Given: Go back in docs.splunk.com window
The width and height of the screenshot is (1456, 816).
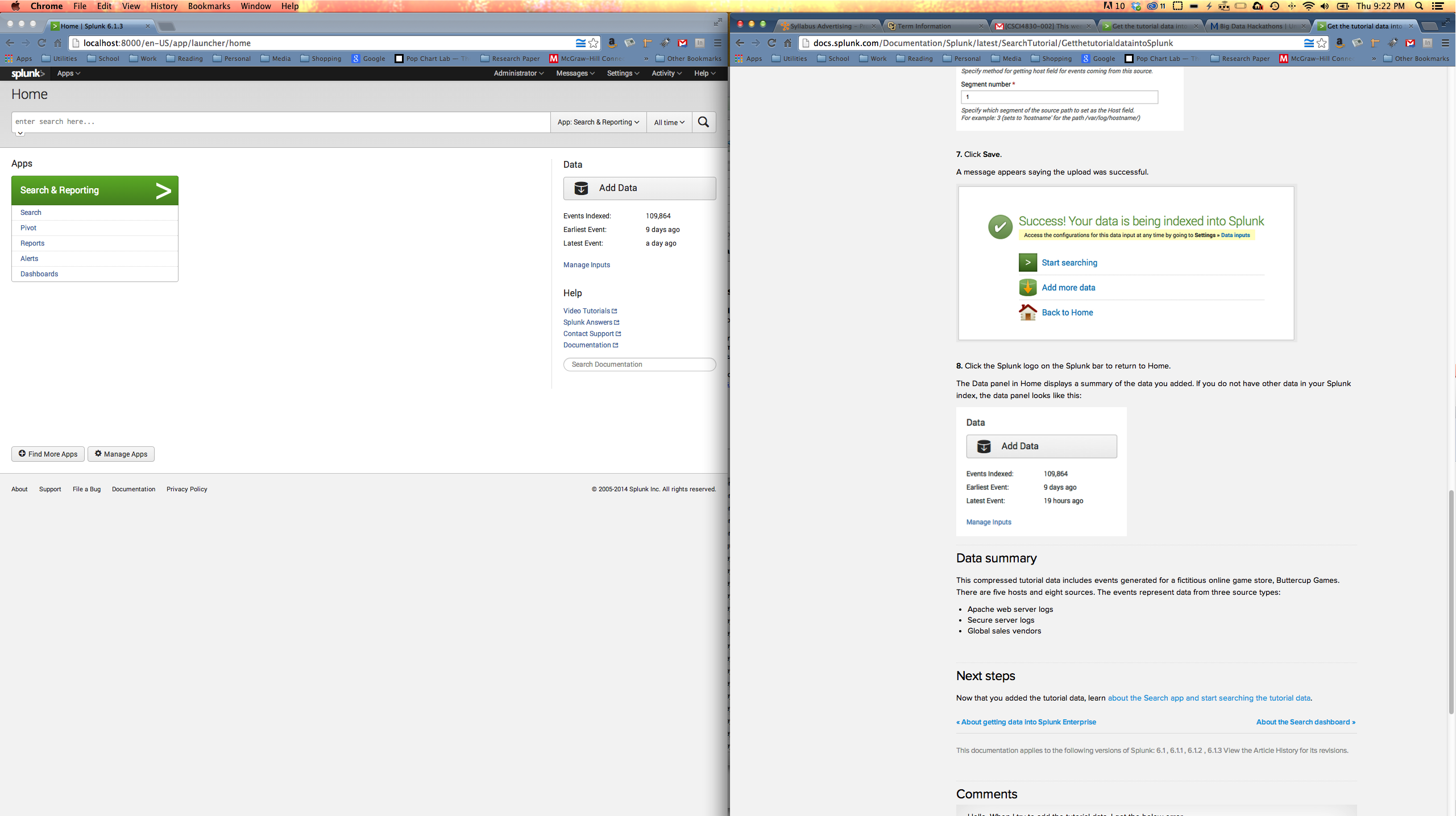Looking at the screenshot, I should click(x=740, y=43).
